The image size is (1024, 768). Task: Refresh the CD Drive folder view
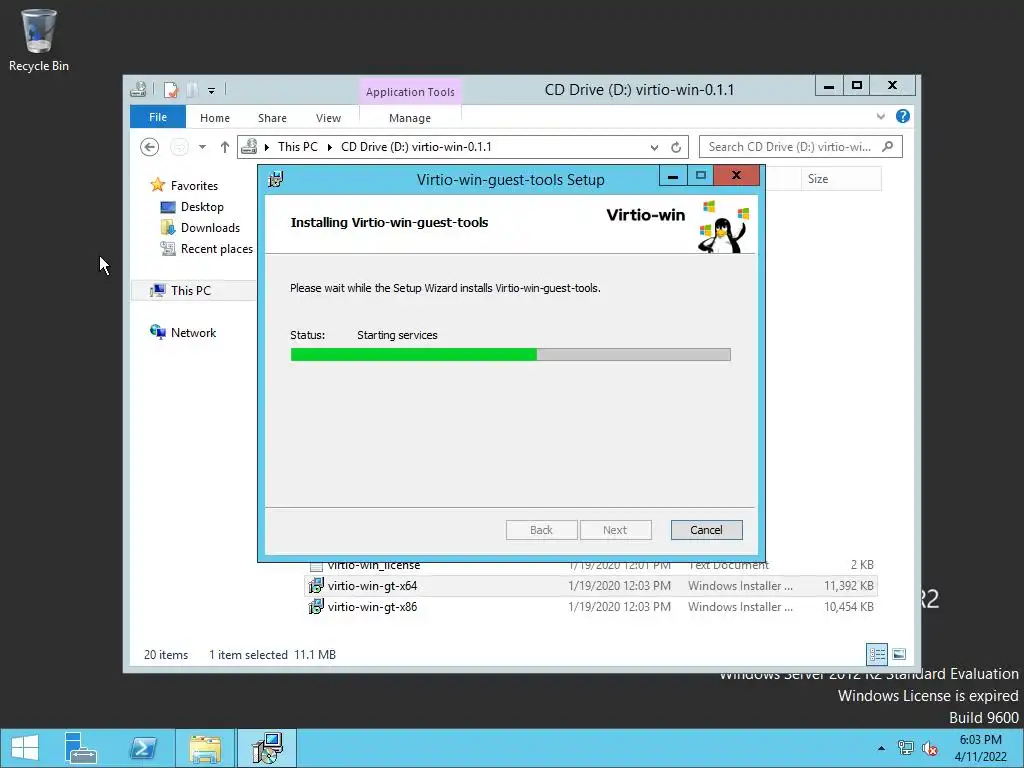676,148
